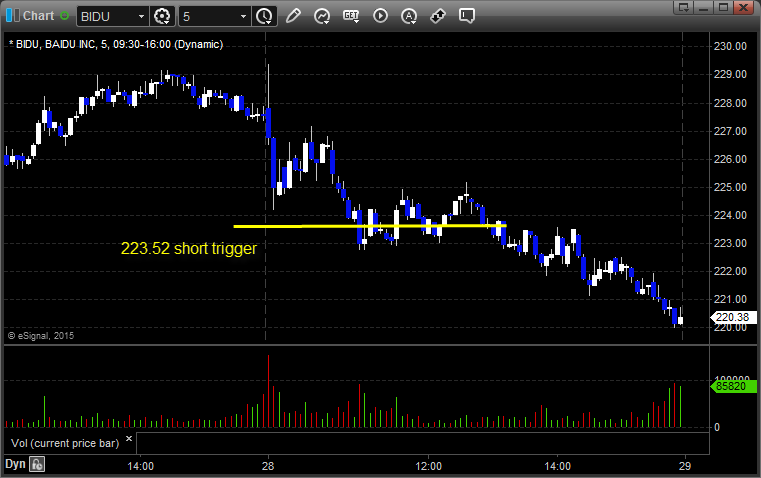Open the circled A alerts menu
Screen dimensions: 761x478
(x=409, y=16)
